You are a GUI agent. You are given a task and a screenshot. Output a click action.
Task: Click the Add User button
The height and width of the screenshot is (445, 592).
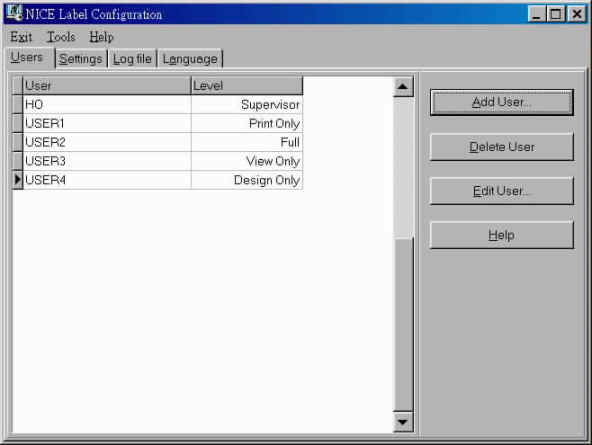(501, 102)
